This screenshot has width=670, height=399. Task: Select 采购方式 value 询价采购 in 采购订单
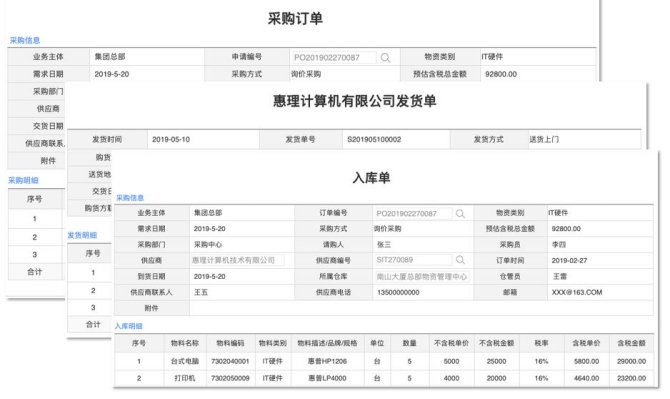306,74
